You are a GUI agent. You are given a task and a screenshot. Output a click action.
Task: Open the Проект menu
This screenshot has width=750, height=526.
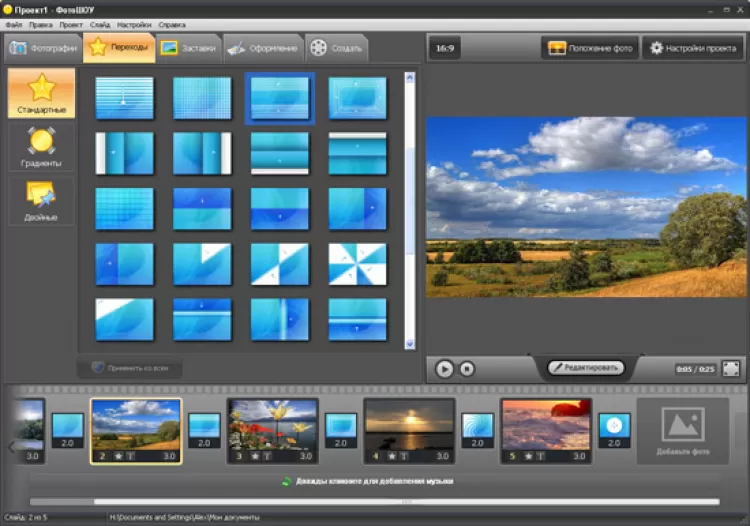click(71, 25)
